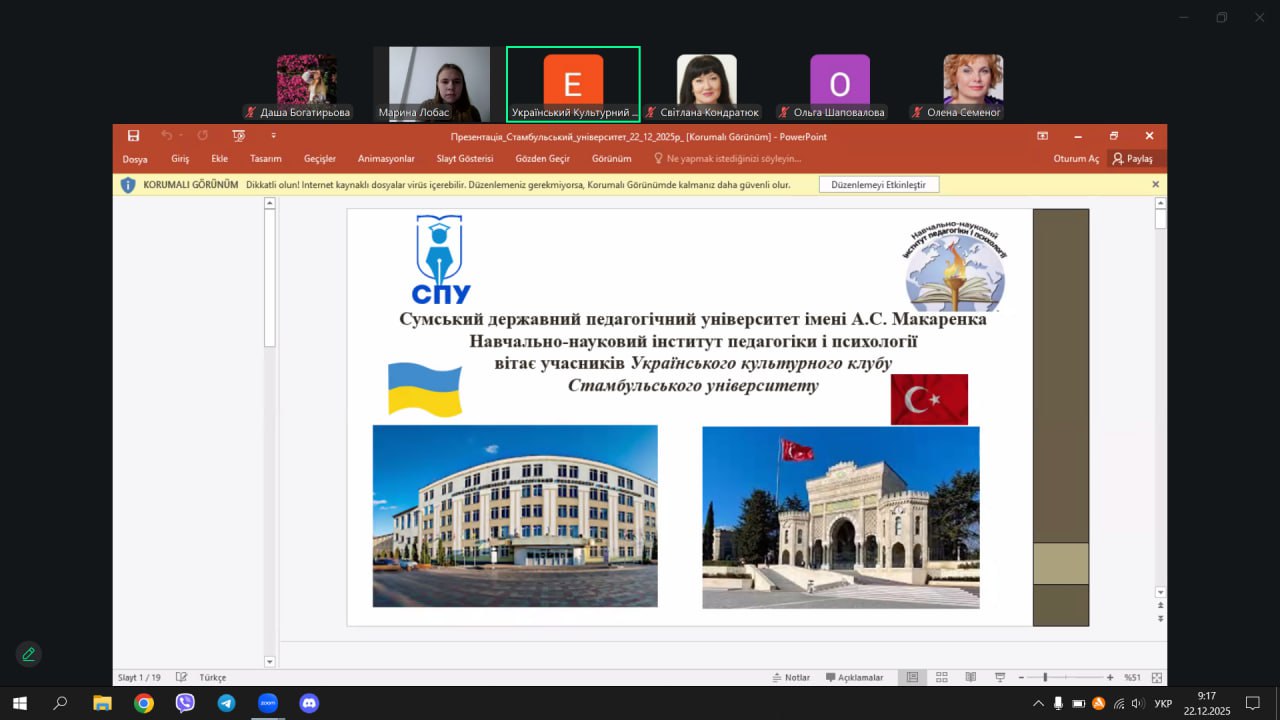The image size is (1280, 720).
Task: Toggle the Açıklamalar comments pane
Action: click(x=854, y=677)
